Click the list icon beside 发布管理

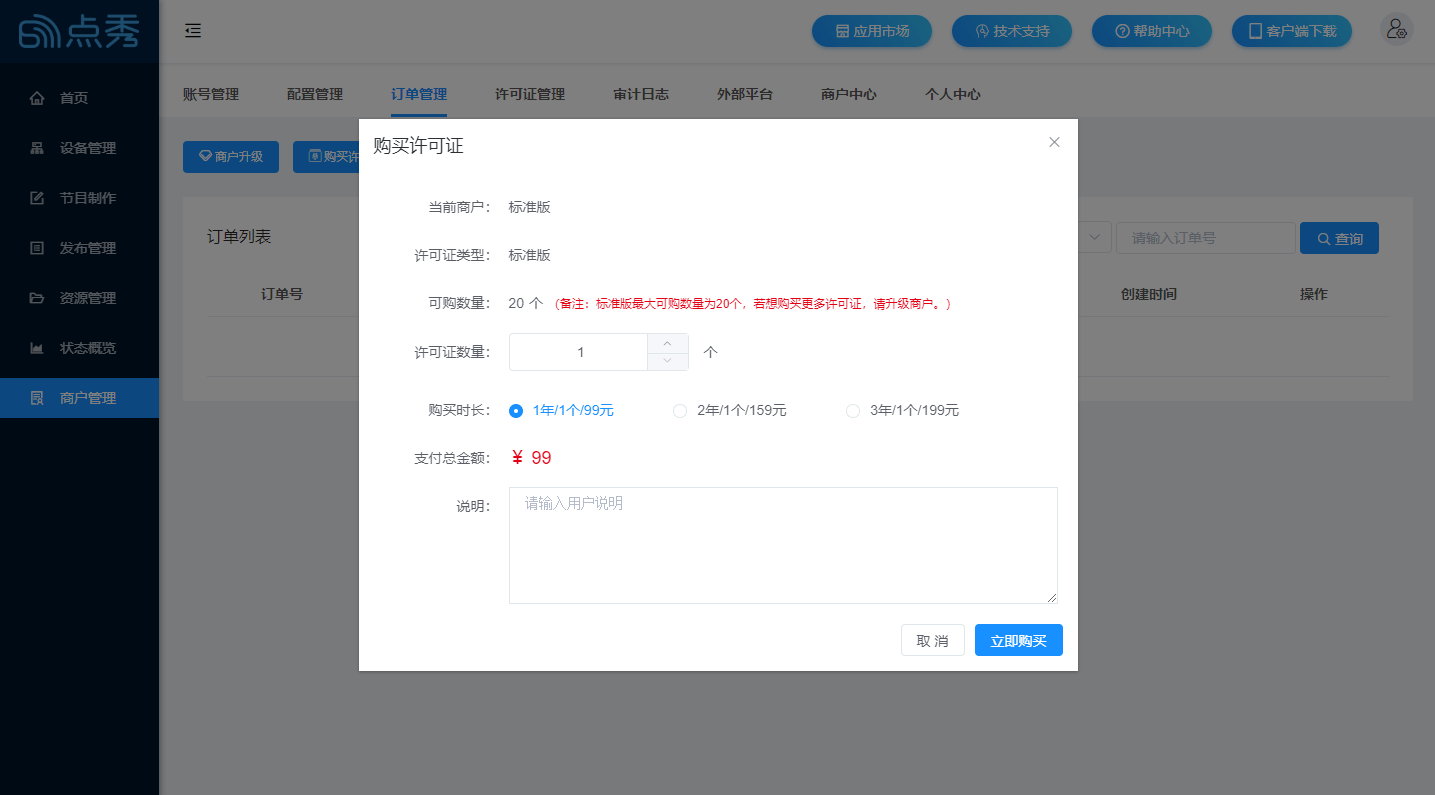(x=37, y=248)
